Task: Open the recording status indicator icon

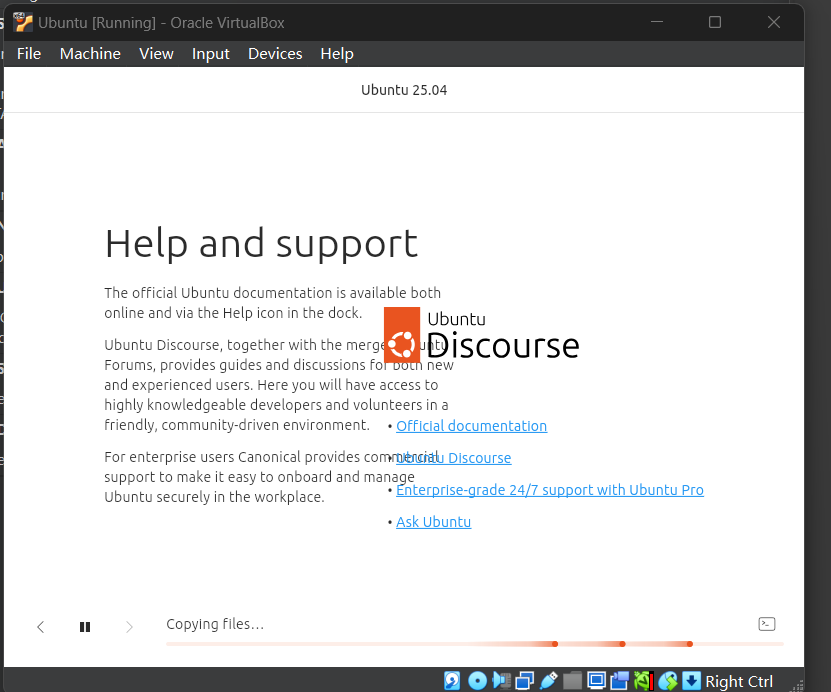Action: coord(620,680)
